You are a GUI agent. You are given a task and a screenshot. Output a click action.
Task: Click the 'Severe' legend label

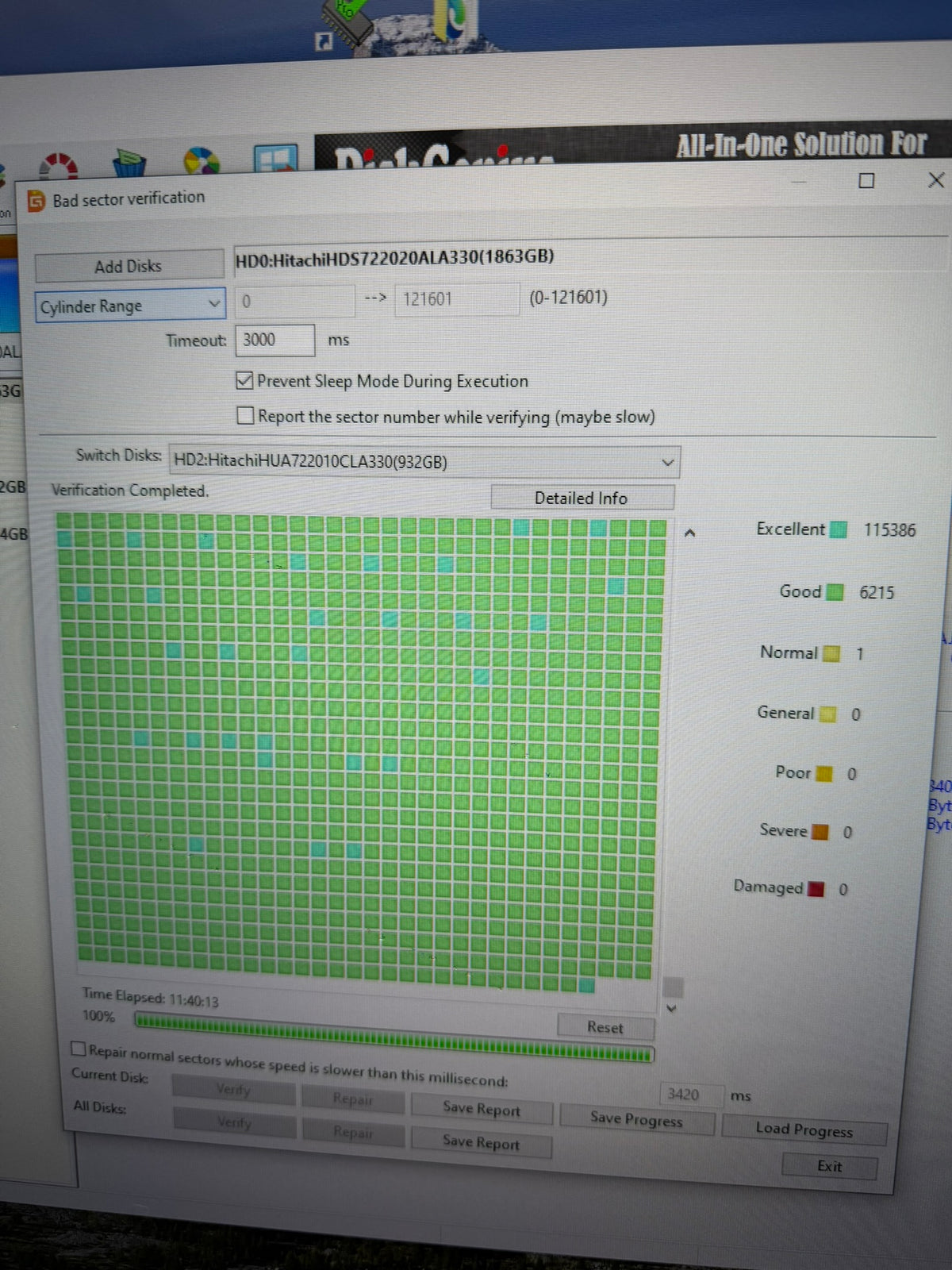(x=784, y=830)
